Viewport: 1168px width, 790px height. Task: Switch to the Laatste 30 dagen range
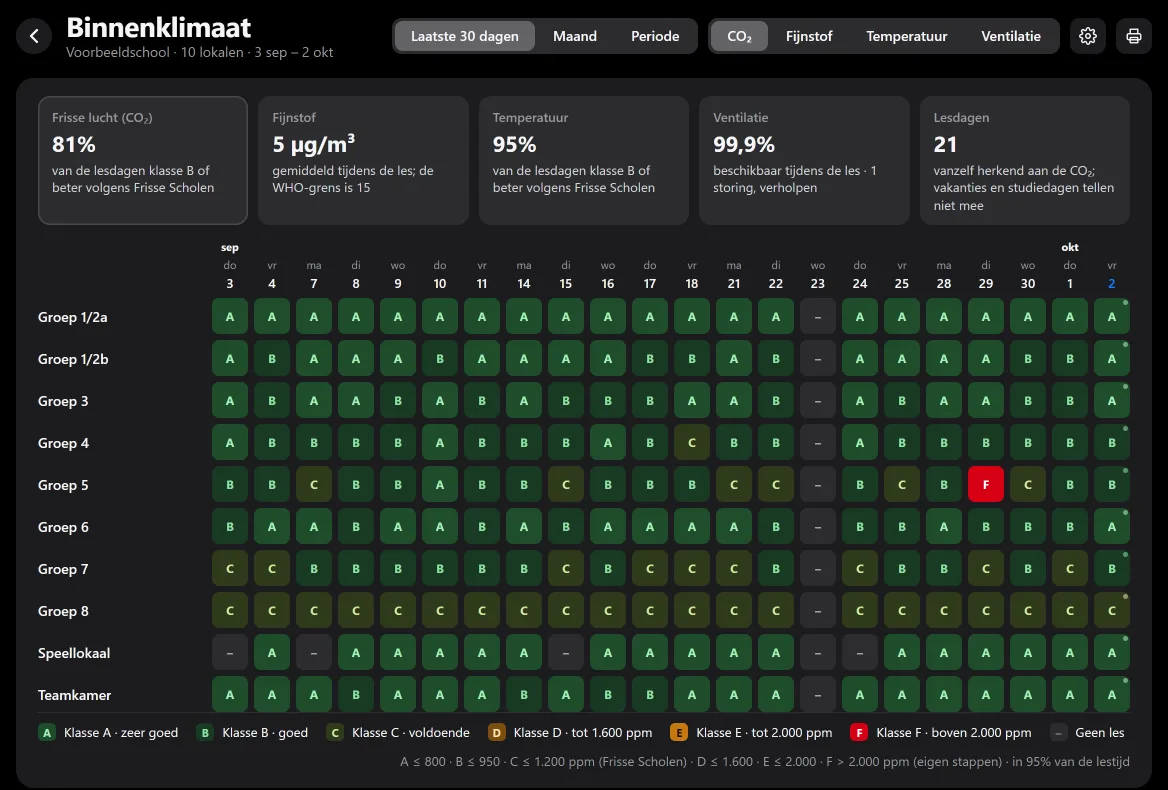tap(465, 36)
